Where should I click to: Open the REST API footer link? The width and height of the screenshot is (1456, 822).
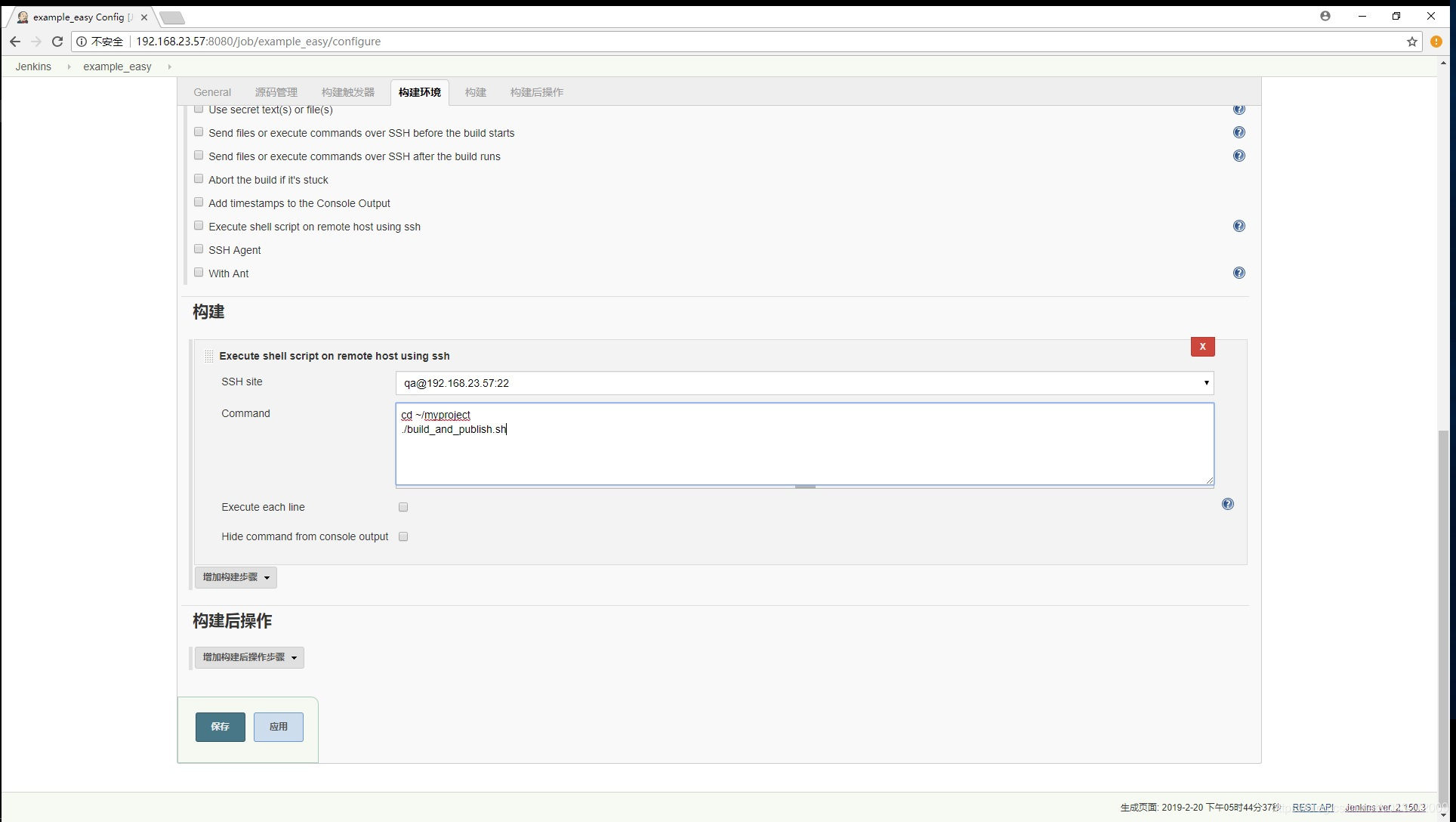click(x=1313, y=808)
